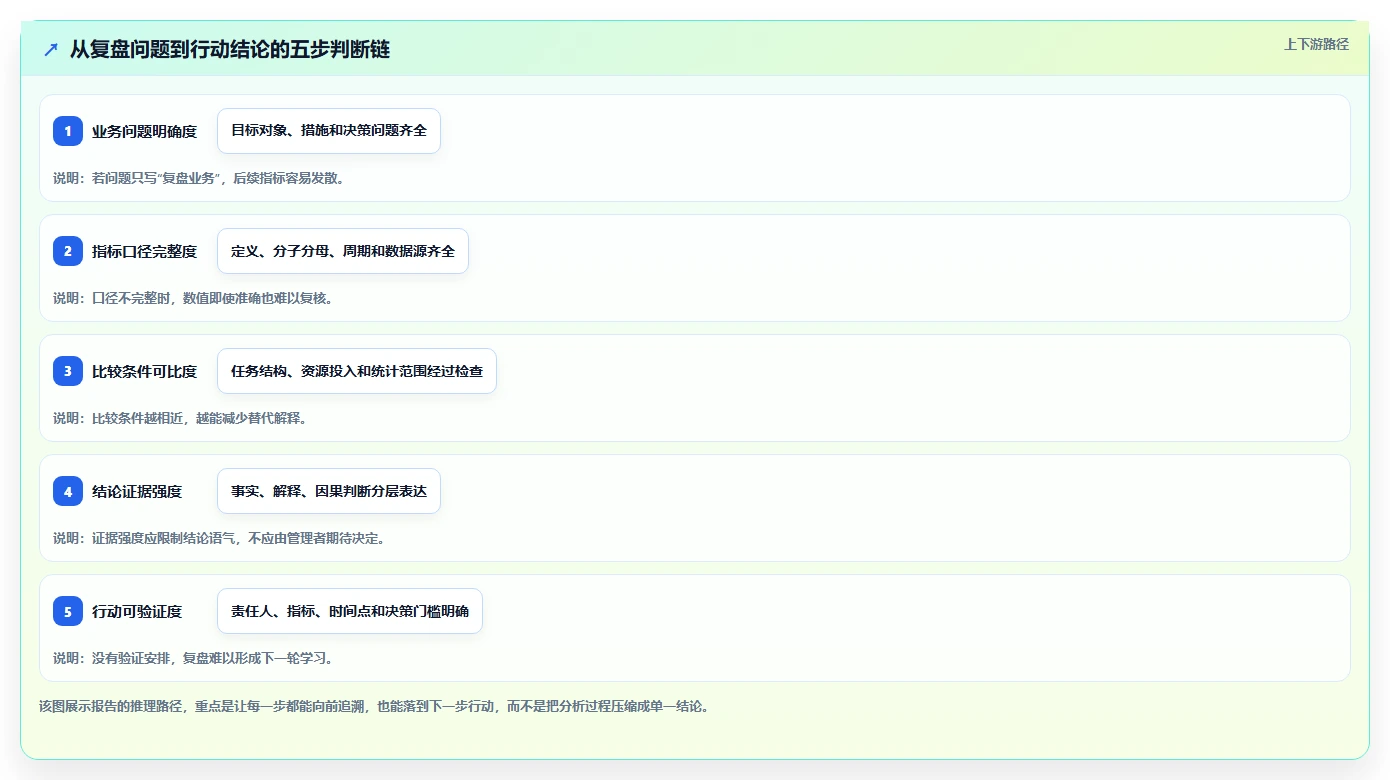Screen dimensions: 1390x780
Task: Click the 业务问题明确度 heading
Action: point(144,131)
